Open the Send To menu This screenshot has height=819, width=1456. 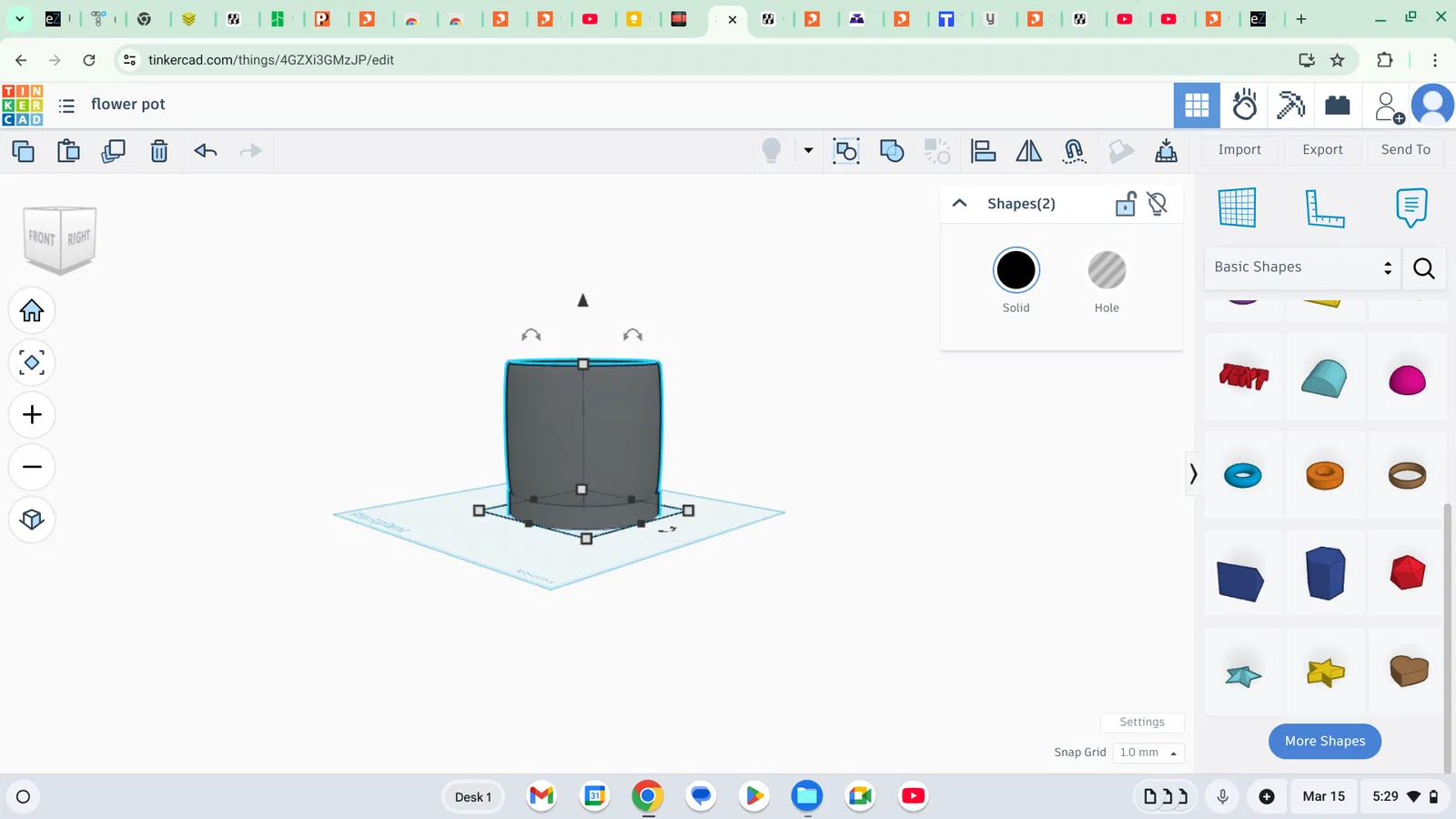coord(1405,150)
